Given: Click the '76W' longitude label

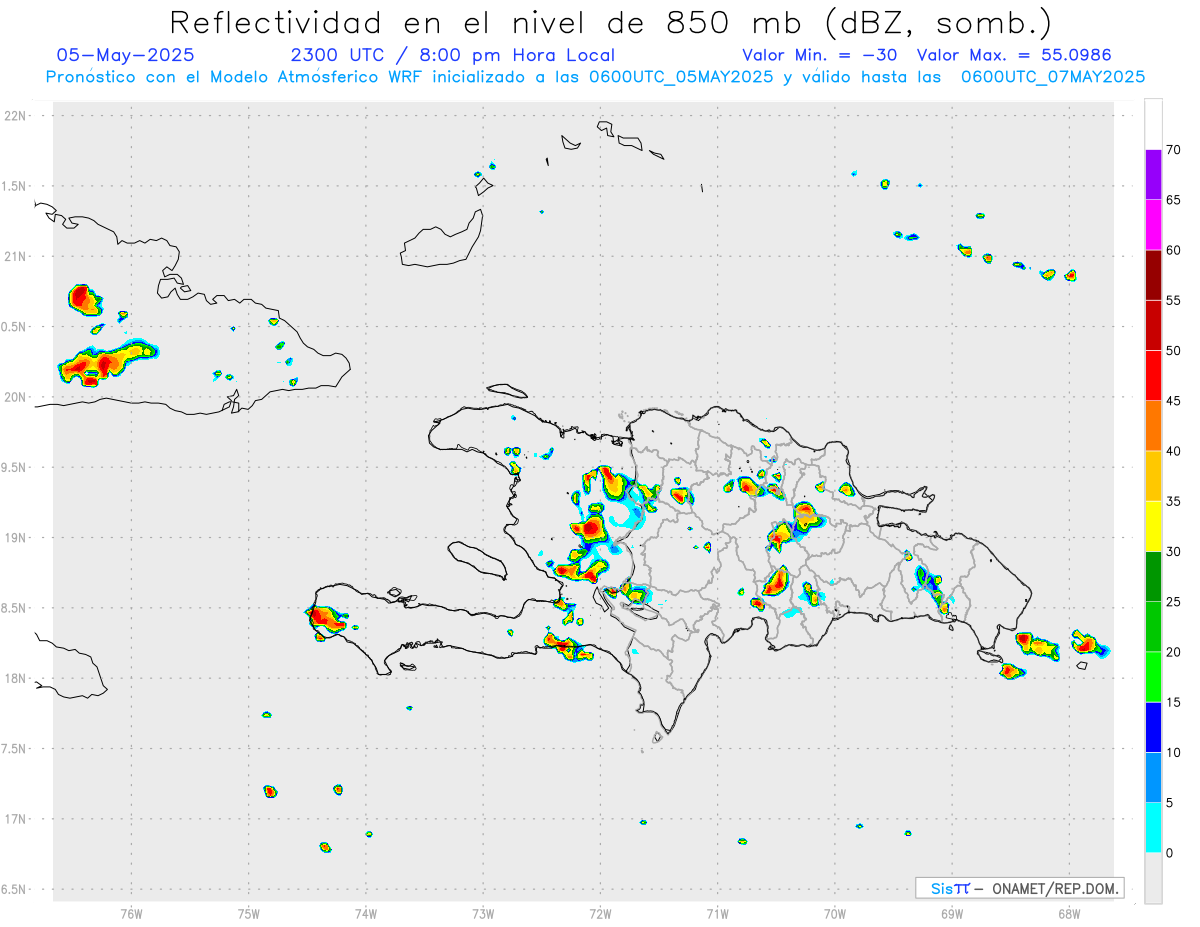Looking at the screenshot, I should point(131,912).
